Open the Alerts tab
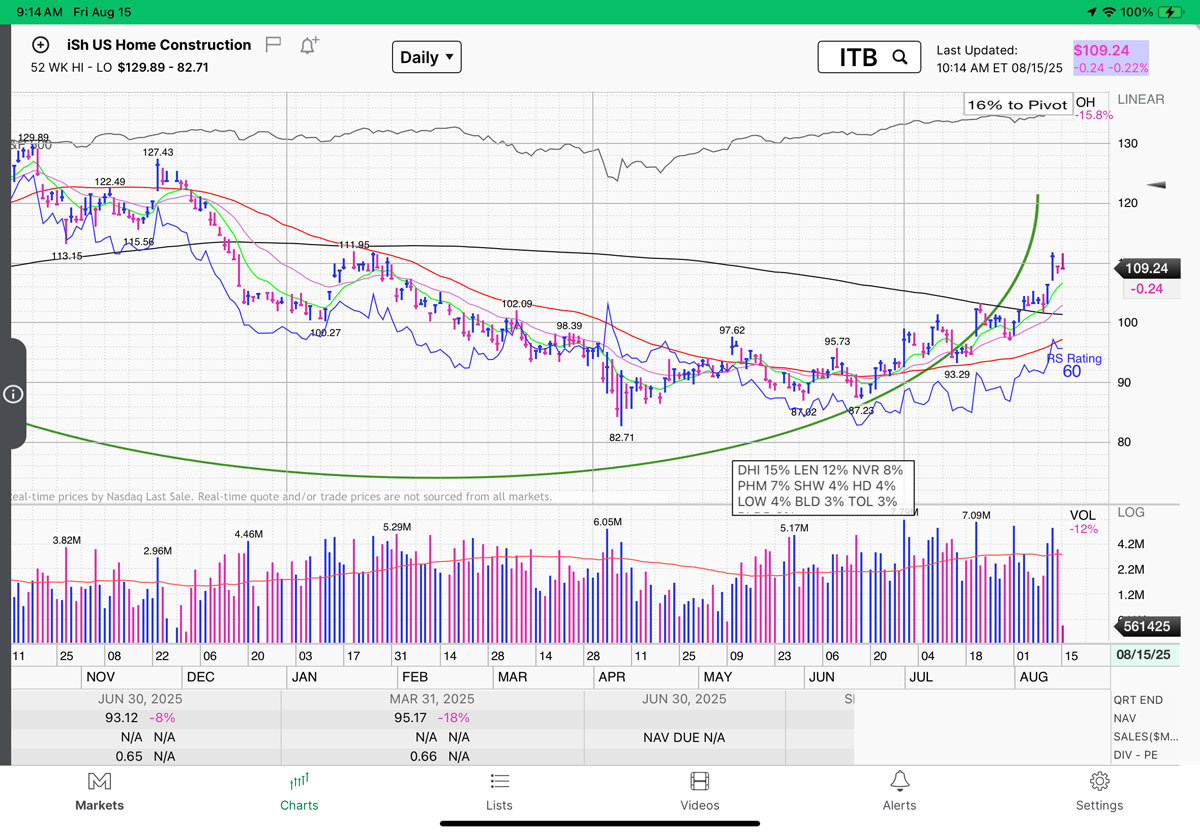Image resolution: width=1200 pixels, height=834 pixels. (x=899, y=791)
